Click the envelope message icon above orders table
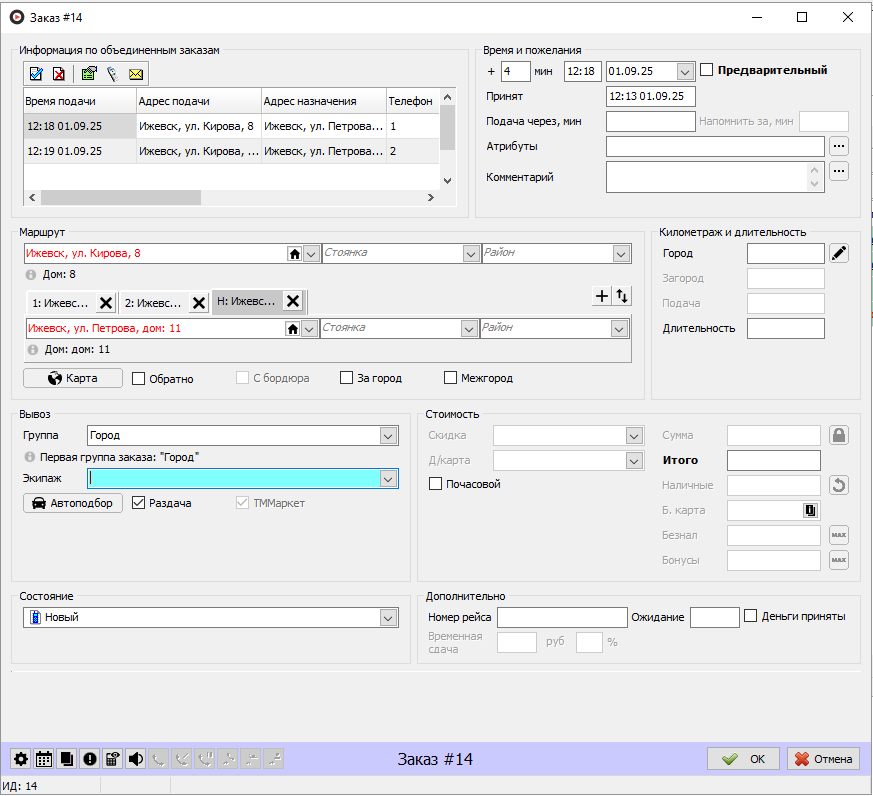The width and height of the screenshot is (873, 796). (x=136, y=73)
